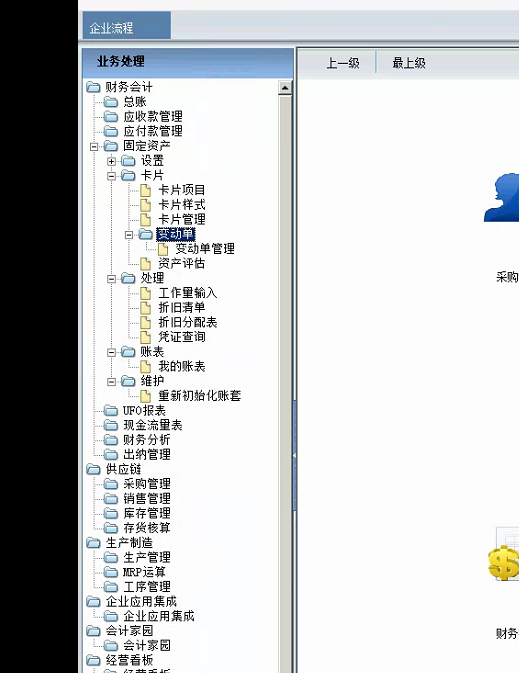
Task: Collapse the 处理 tree node
Action: (x=112, y=279)
